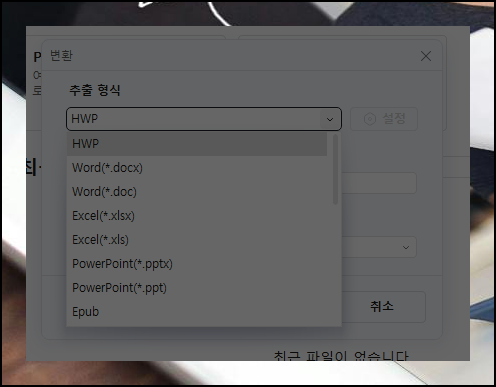Screen dimensions: 496x387
Task: Close the 변환 dialog with the X
Action: tap(426, 56)
